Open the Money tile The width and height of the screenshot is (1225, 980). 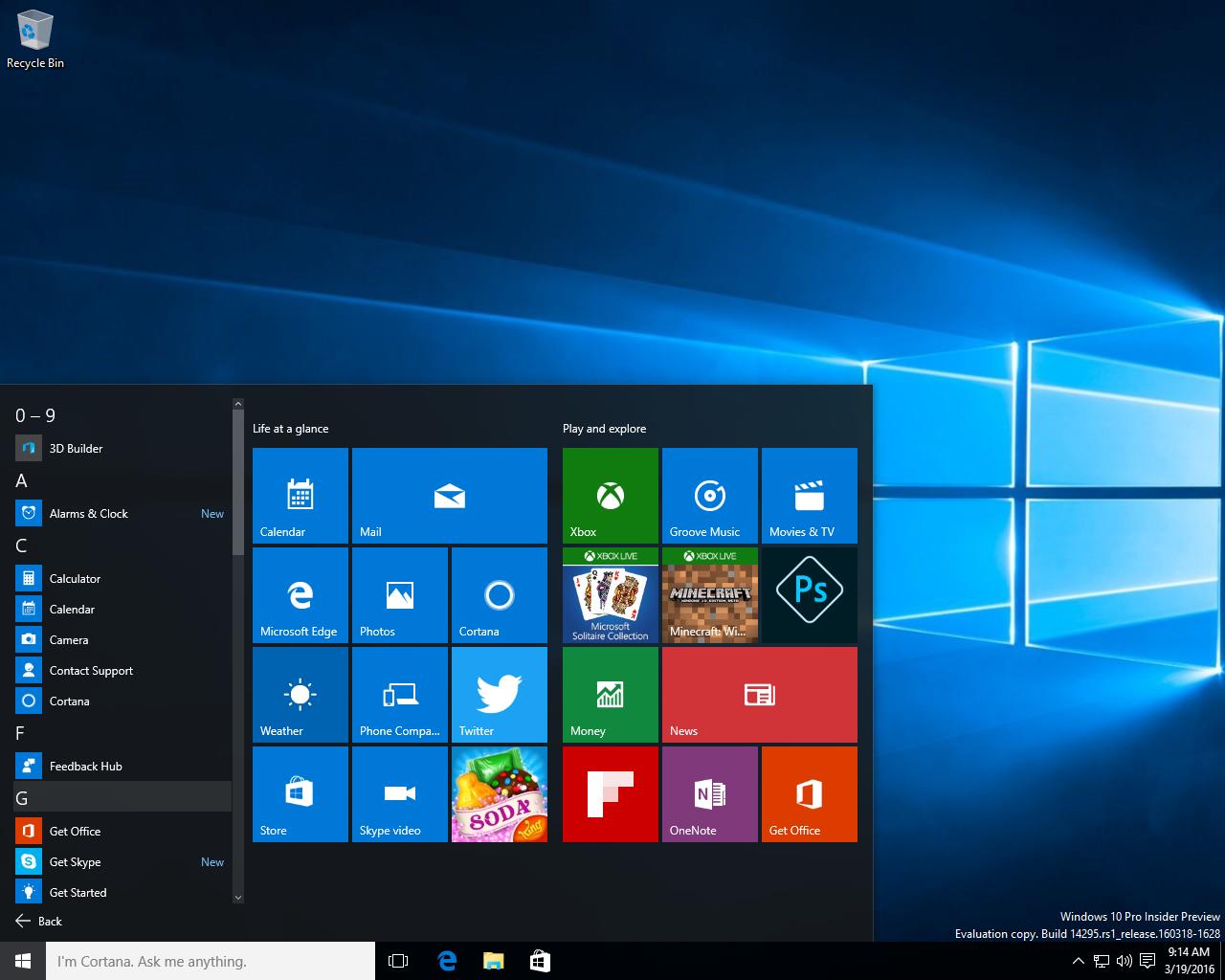[x=611, y=695]
